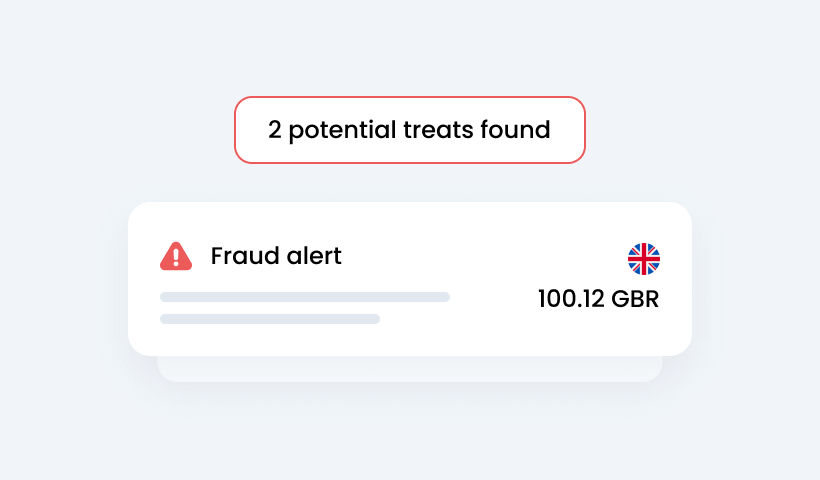Click the longer gray placeholder line
Screen dimensions: 820x480
coord(305,297)
